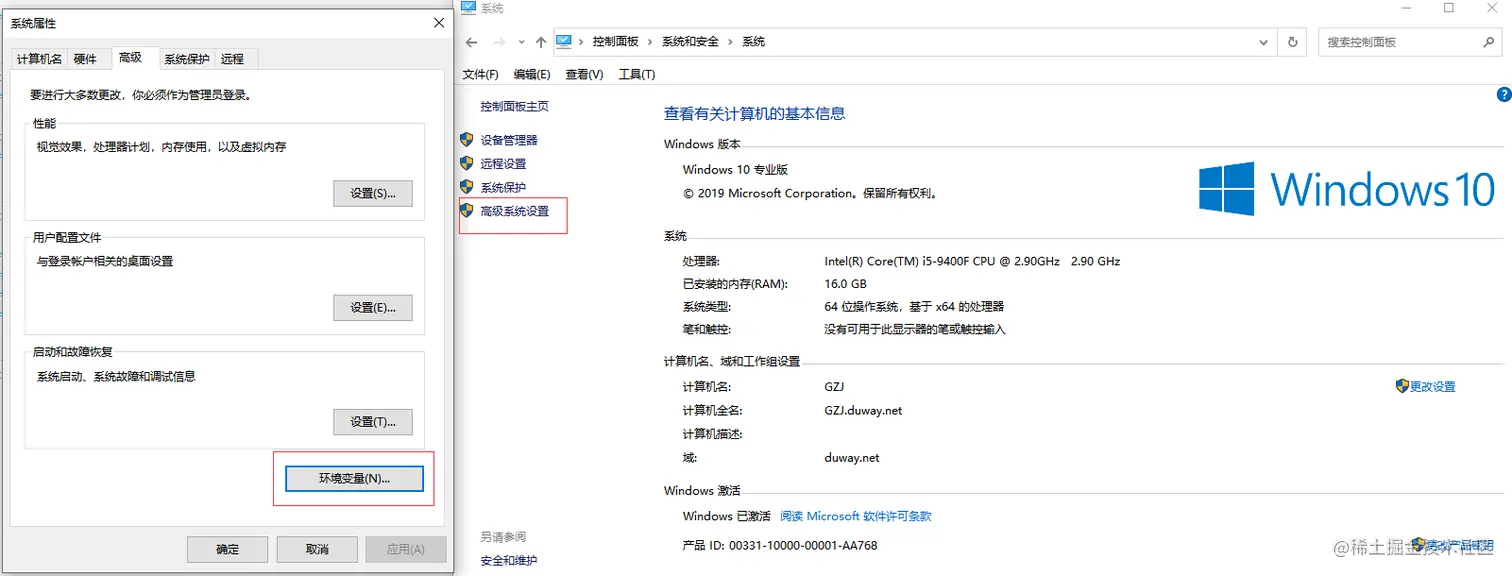Open the 工具(T) menu
This screenshot has height=576, width=1512.
[x=637, y=75]
